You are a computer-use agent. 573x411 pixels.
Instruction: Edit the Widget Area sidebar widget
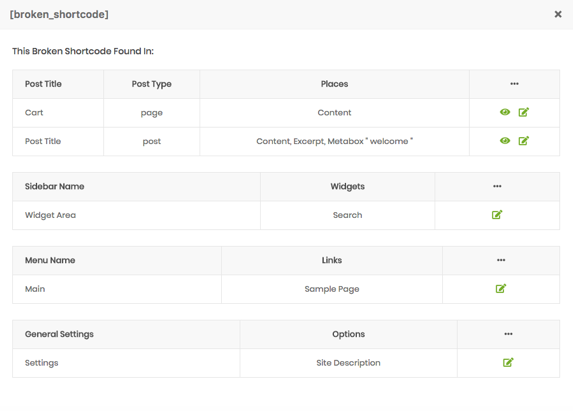click(x=497, y=215)
